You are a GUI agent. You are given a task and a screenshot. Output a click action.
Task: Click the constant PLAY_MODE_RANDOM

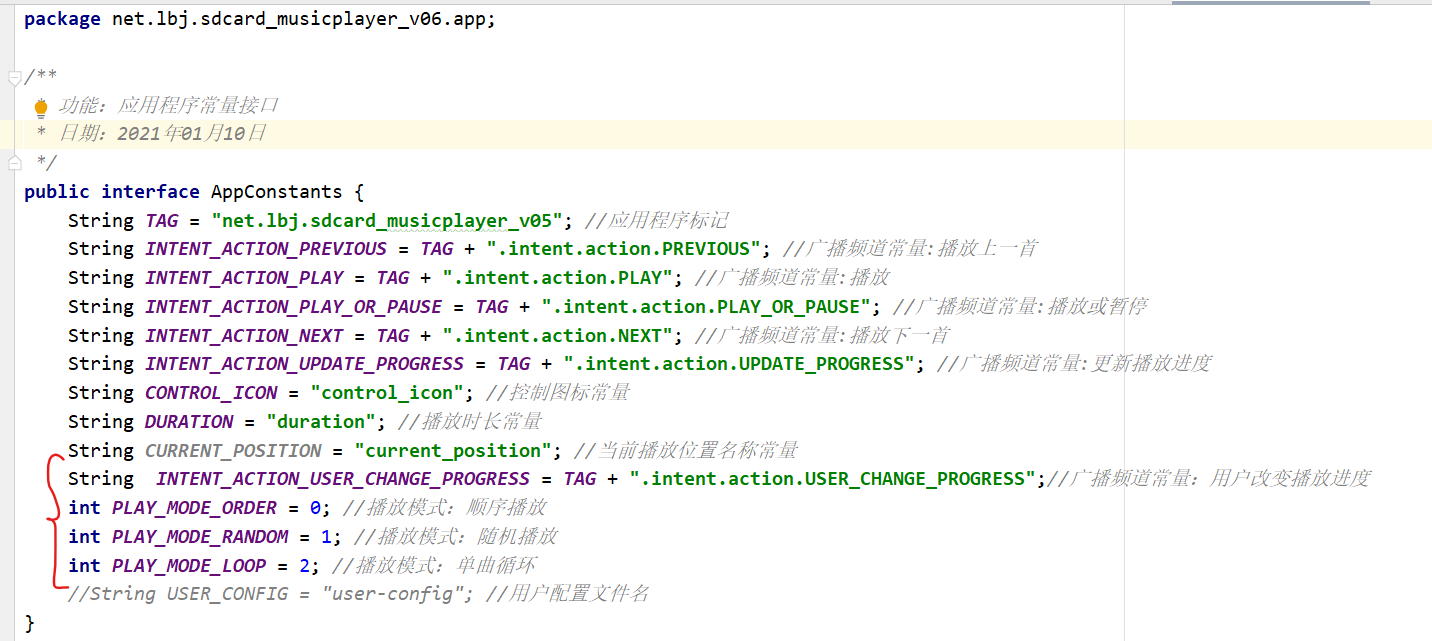point(200,537)
